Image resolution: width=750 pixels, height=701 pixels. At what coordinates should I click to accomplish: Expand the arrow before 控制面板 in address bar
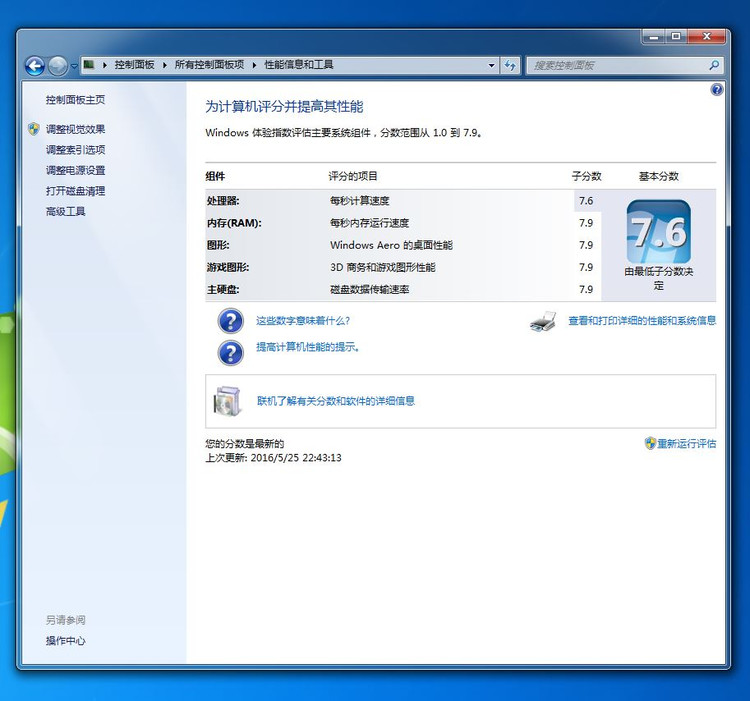[x=104, y=65]
